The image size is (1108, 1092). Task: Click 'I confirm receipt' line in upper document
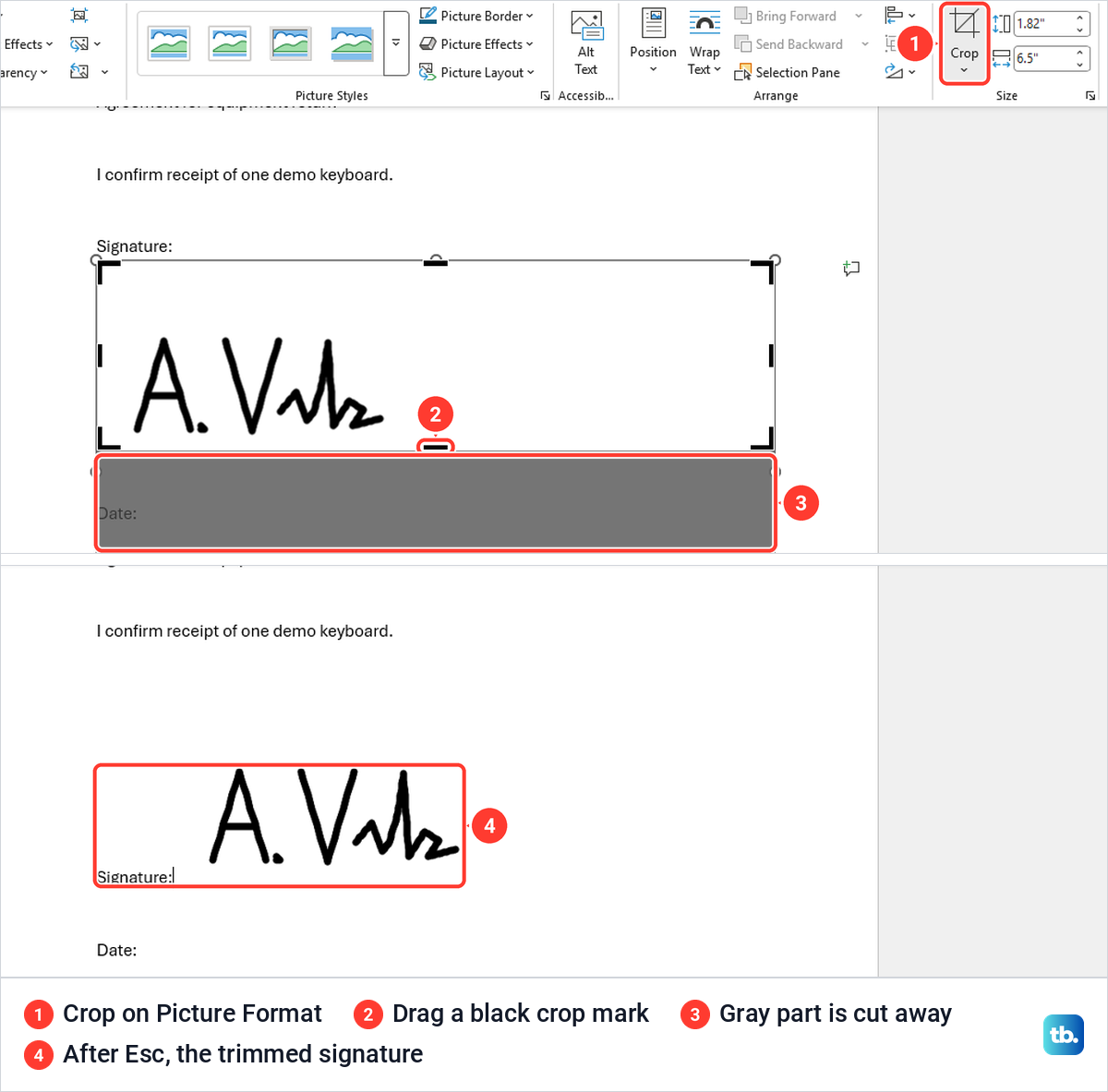tap(245, 174)
